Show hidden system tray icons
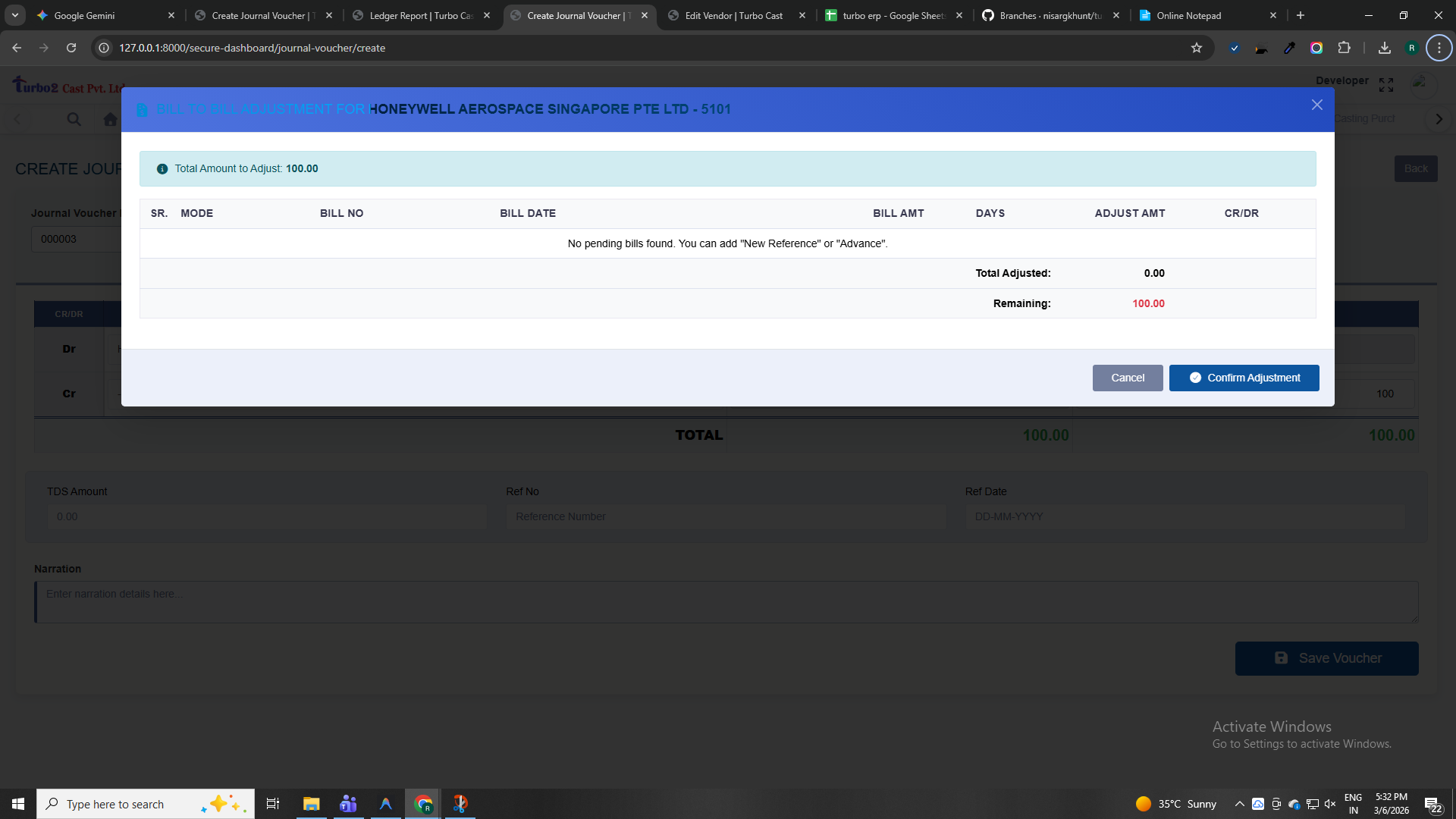 (x=1239, y=804)
